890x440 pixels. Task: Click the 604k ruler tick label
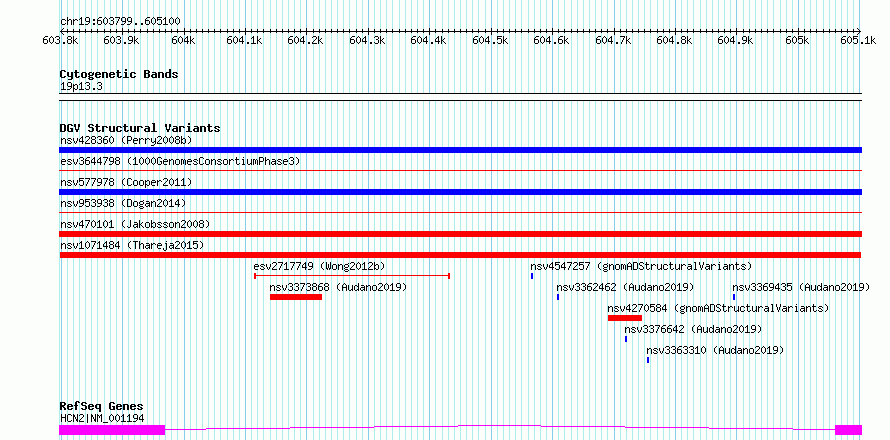point(183,40)
